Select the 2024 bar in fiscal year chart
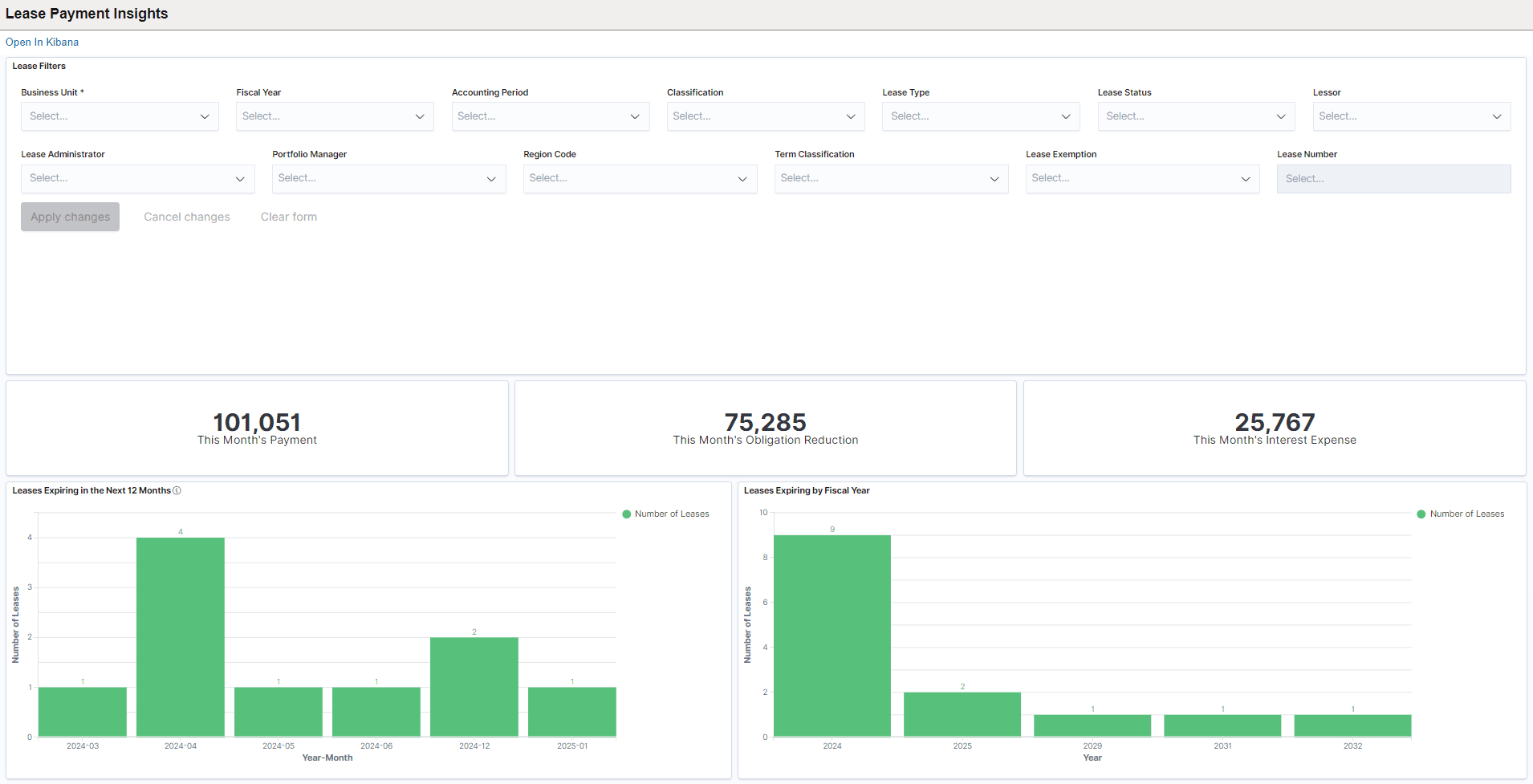 (x=832, y=634)
